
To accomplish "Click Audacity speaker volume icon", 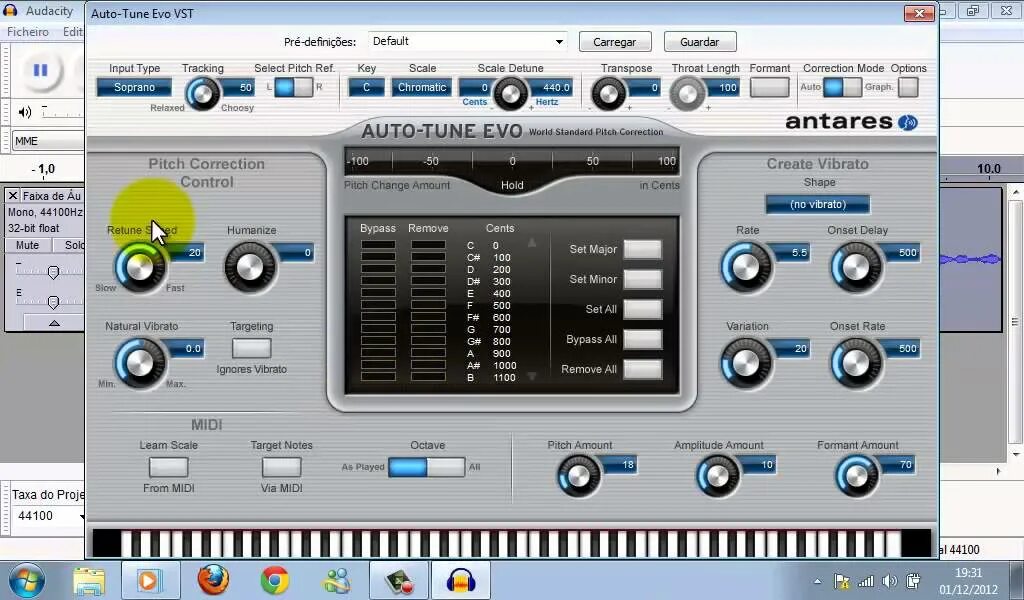I will point(25,112).
